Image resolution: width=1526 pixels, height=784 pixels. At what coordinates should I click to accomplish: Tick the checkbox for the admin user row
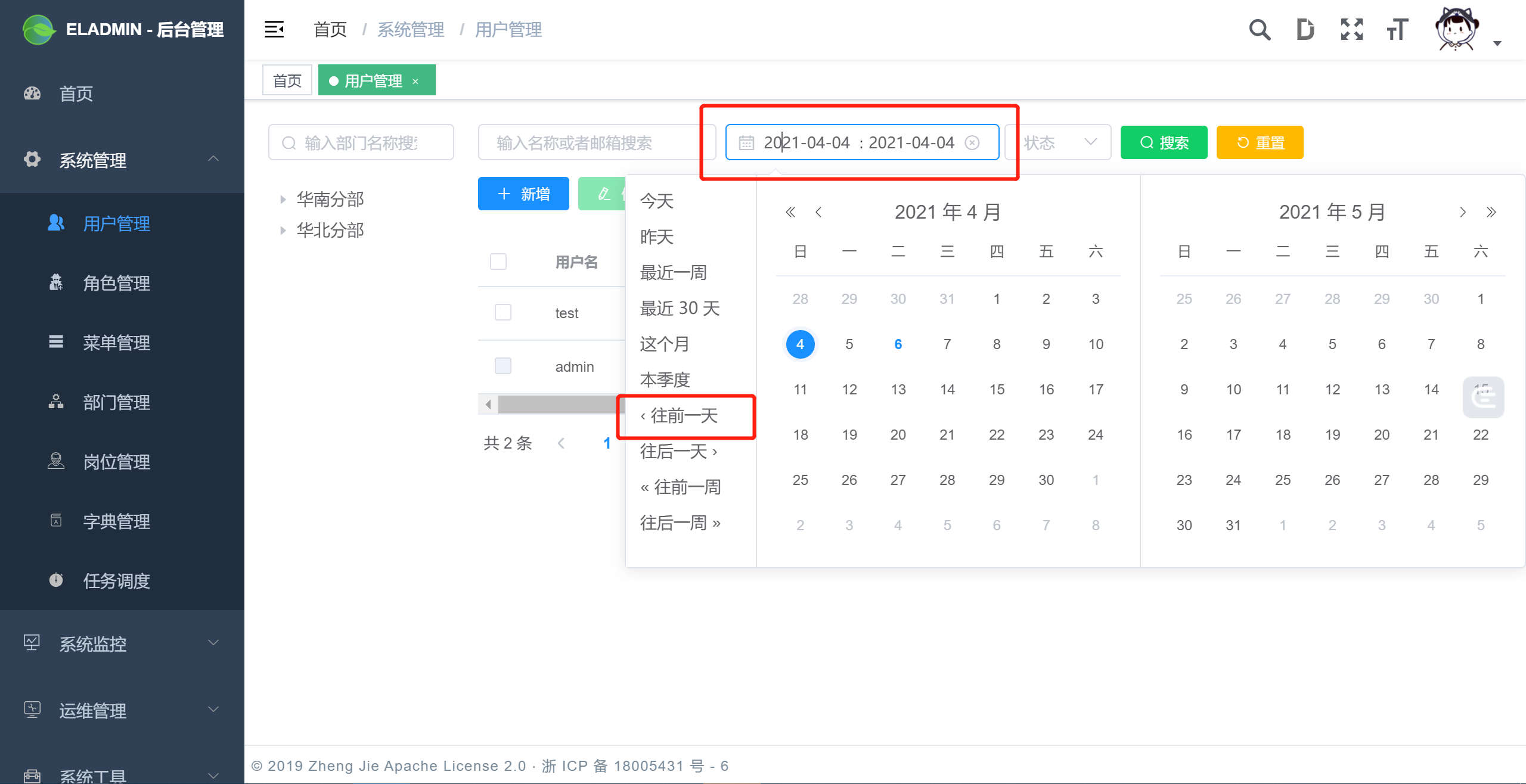pyautogui.click(x=503, y=366)
